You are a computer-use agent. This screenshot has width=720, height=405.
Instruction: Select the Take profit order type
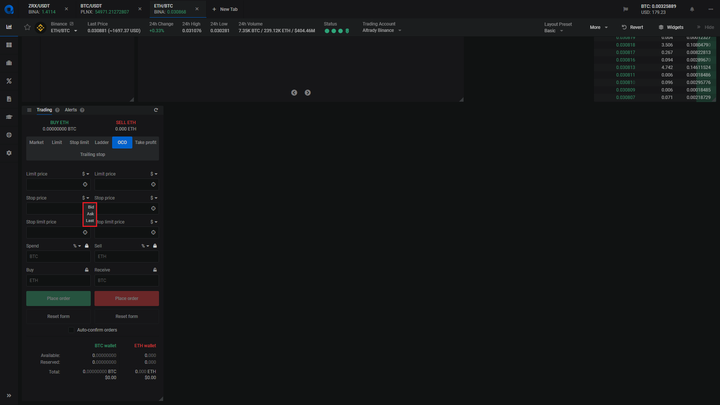(146, 142)
